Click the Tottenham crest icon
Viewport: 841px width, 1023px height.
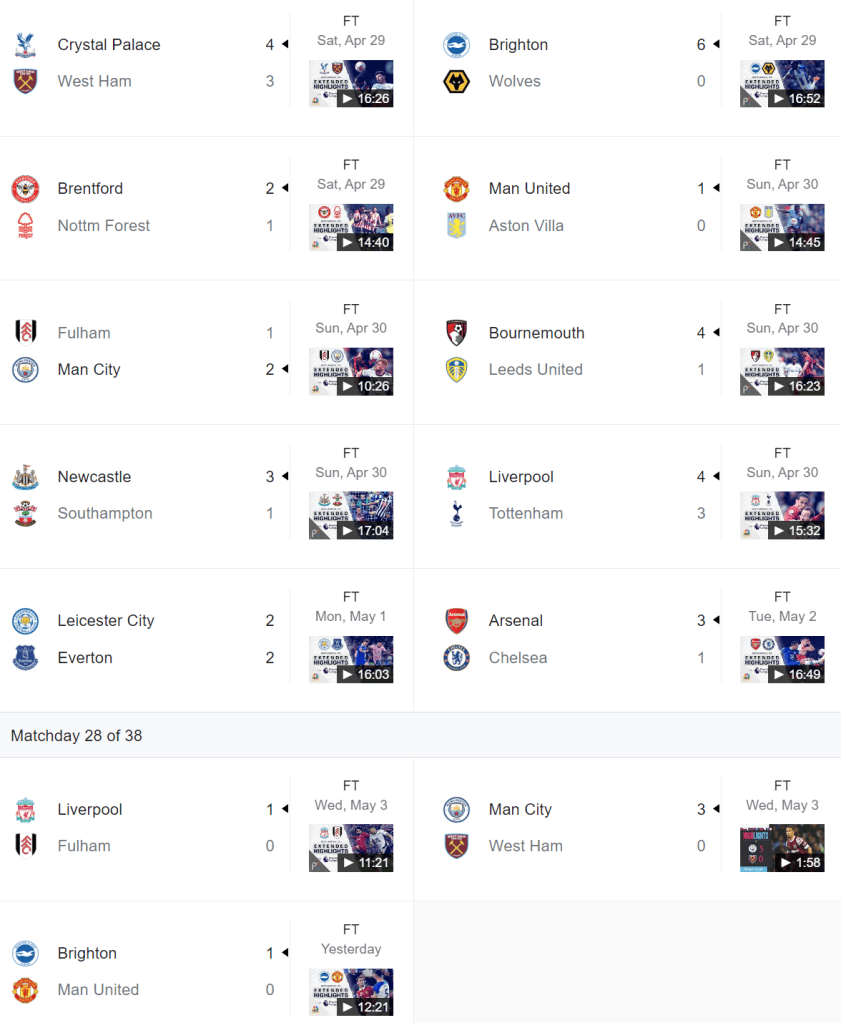[x=456, y=514]
